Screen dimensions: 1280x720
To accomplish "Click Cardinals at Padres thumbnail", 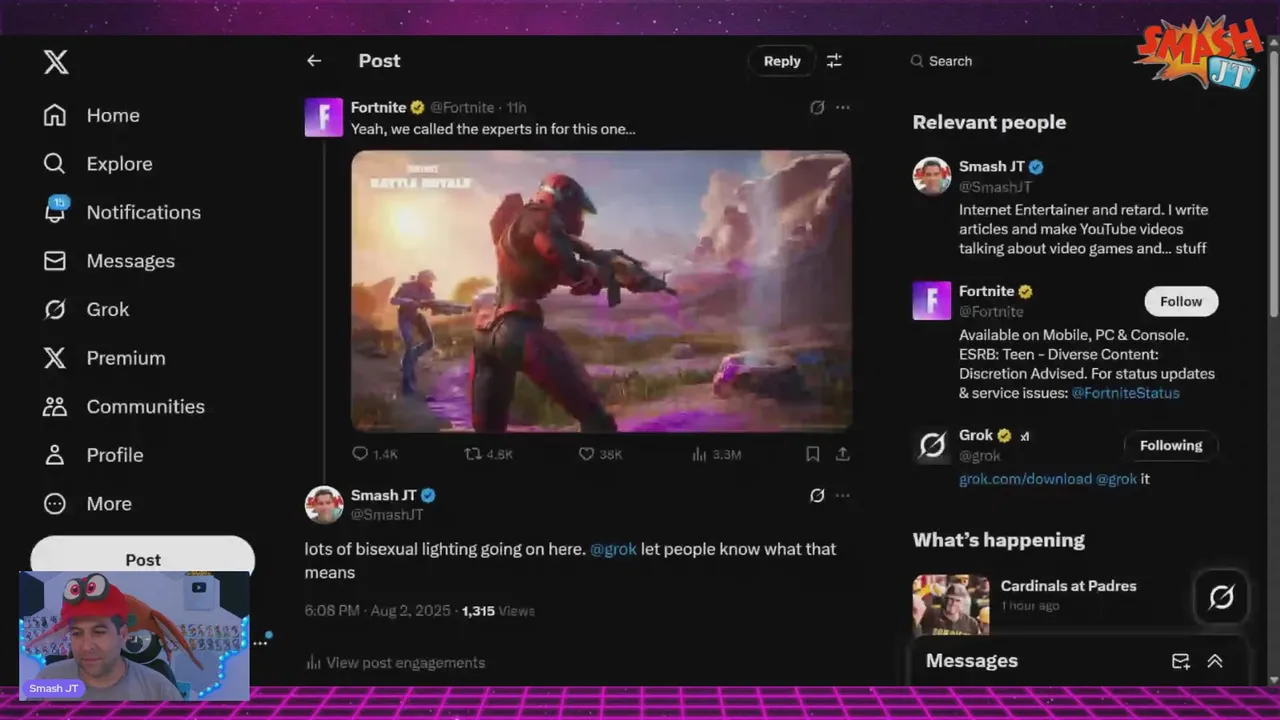I will tap(951, 605).
